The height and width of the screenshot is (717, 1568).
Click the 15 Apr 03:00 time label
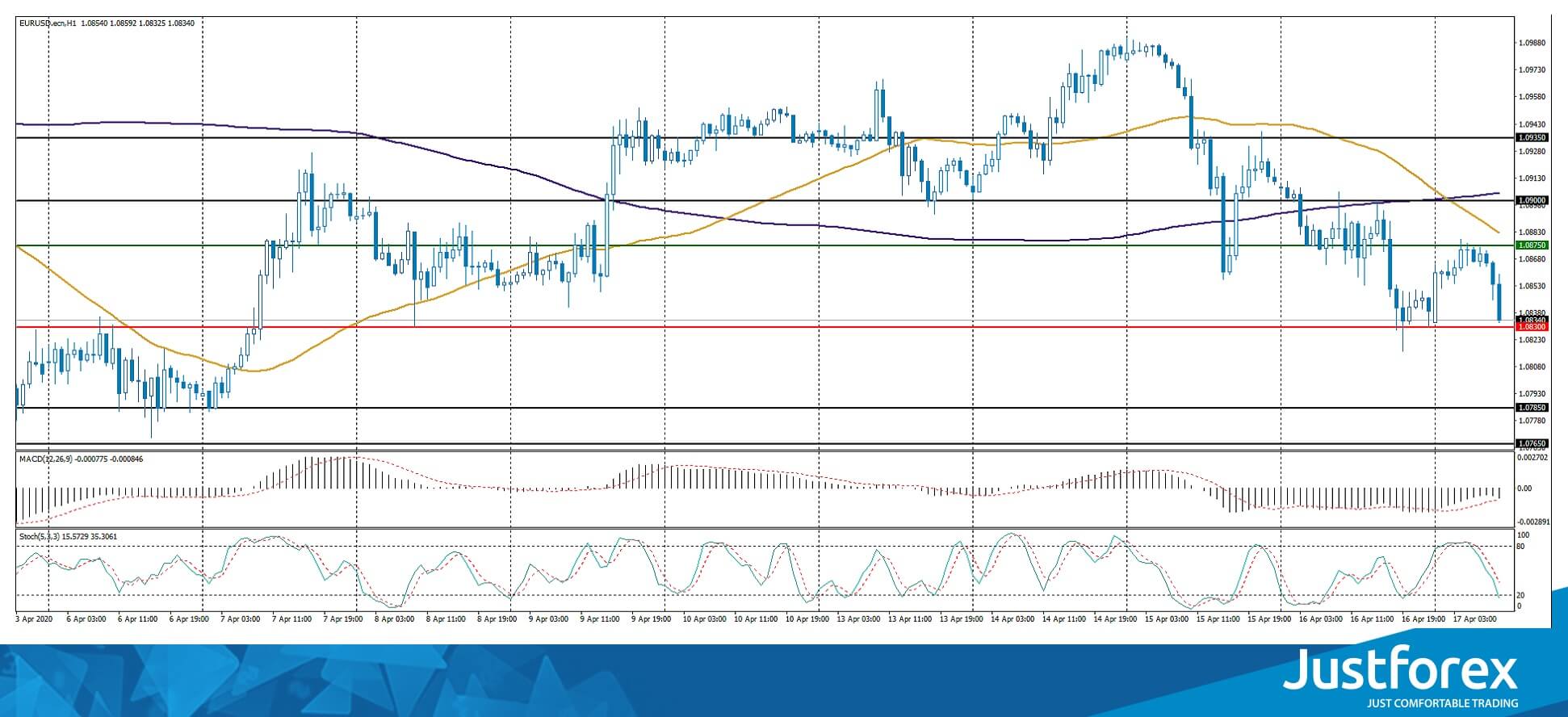coord(1168,619)
